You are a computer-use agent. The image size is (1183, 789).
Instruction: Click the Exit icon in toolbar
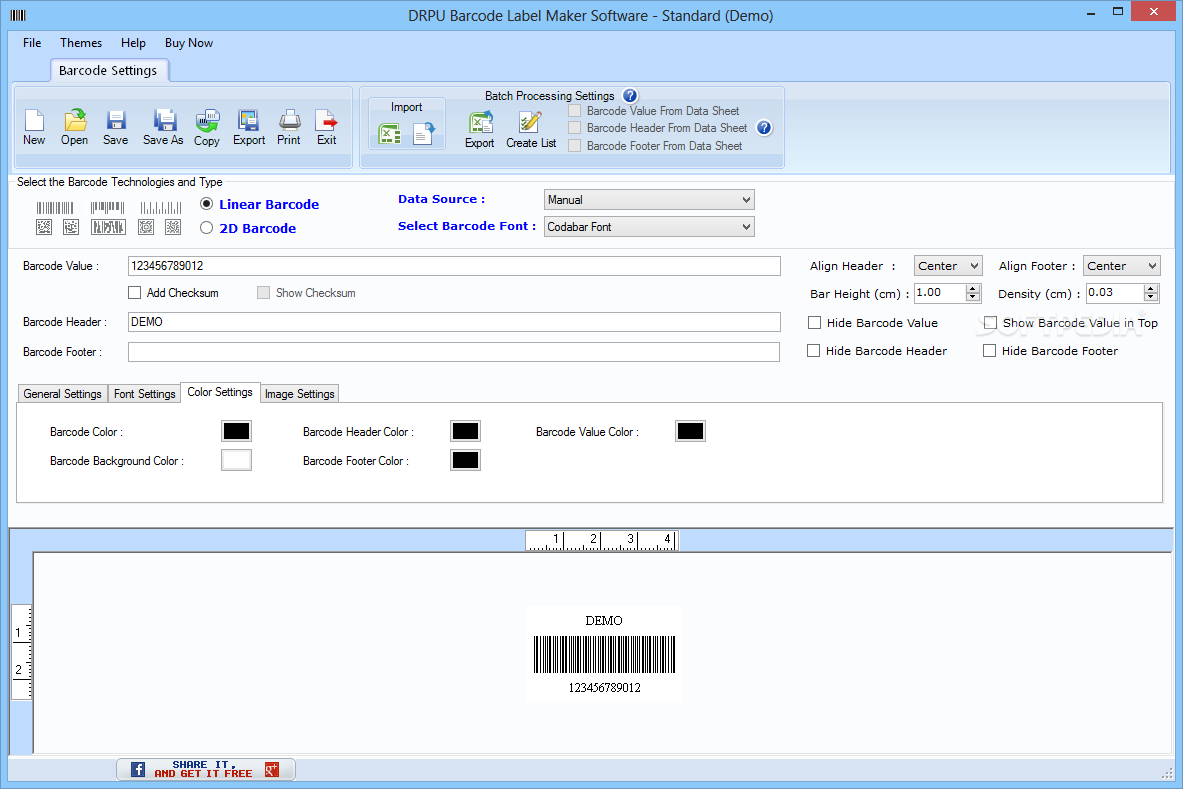click(x=327, y=127)
